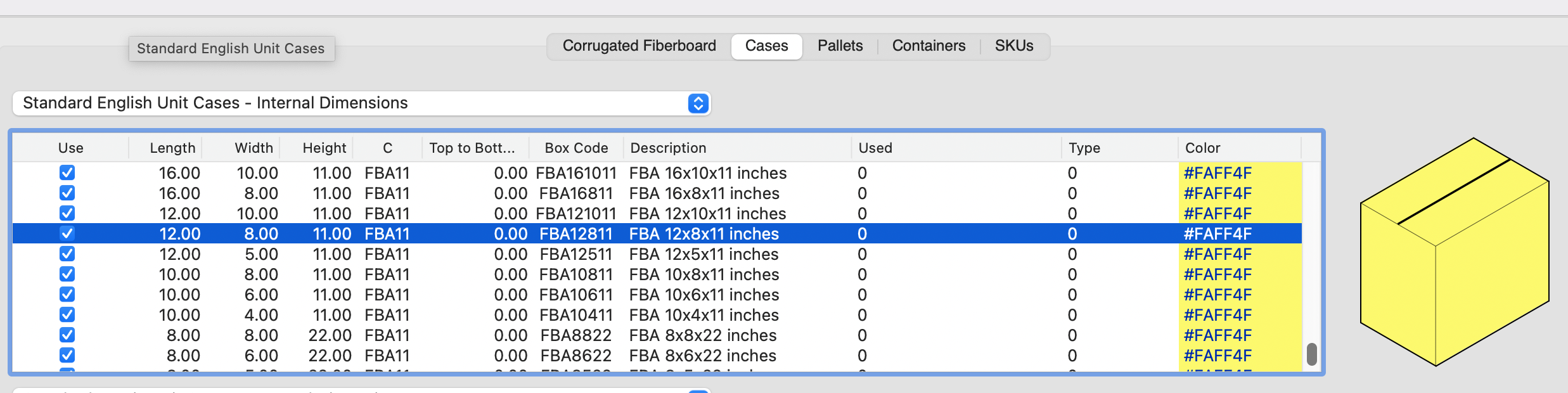
Task: Select the FBA 12x10x11 inches description
Action: pyautogui.click(x=707, y=214)
